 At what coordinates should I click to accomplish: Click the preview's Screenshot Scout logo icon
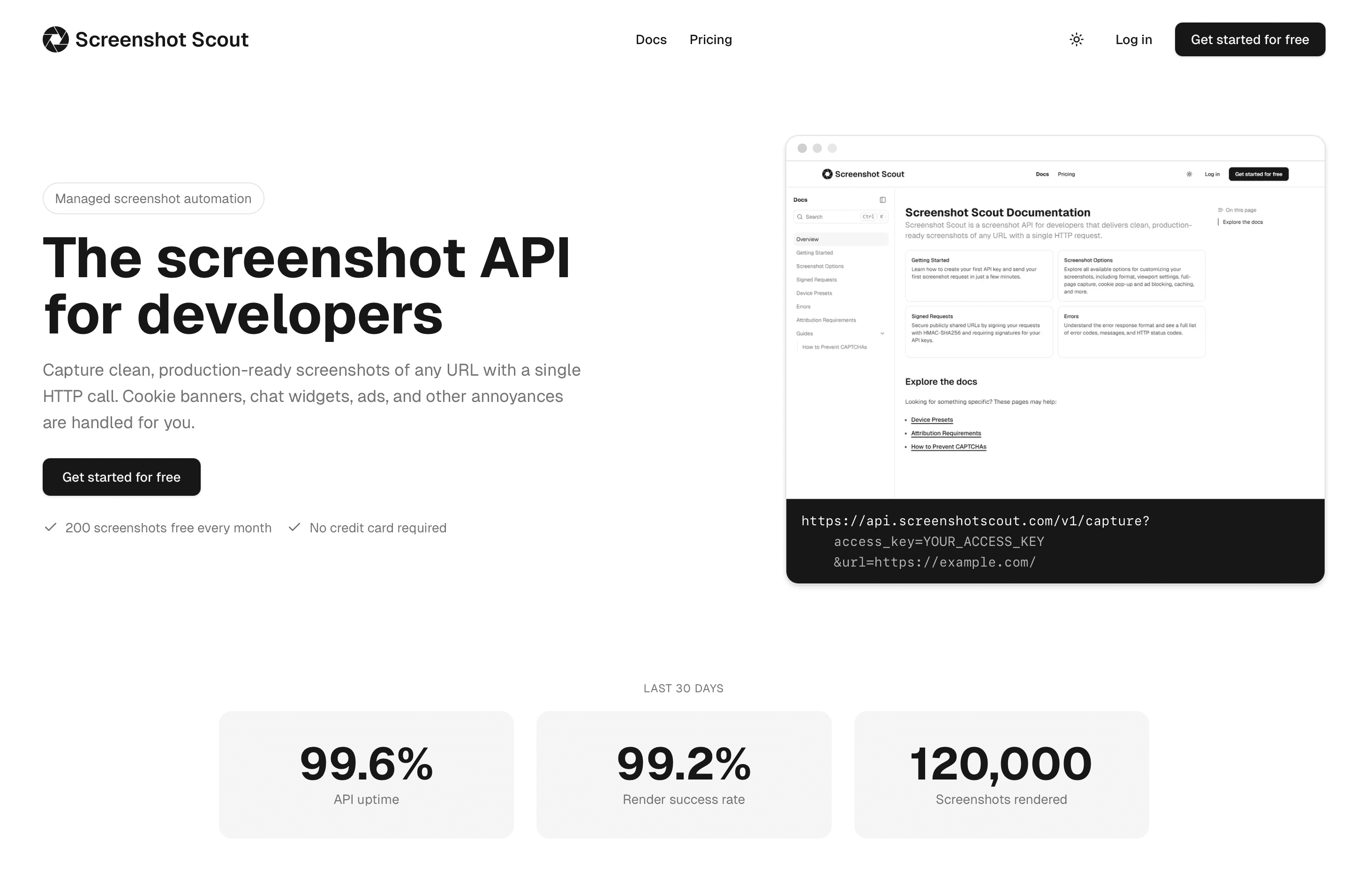(827, 174)
